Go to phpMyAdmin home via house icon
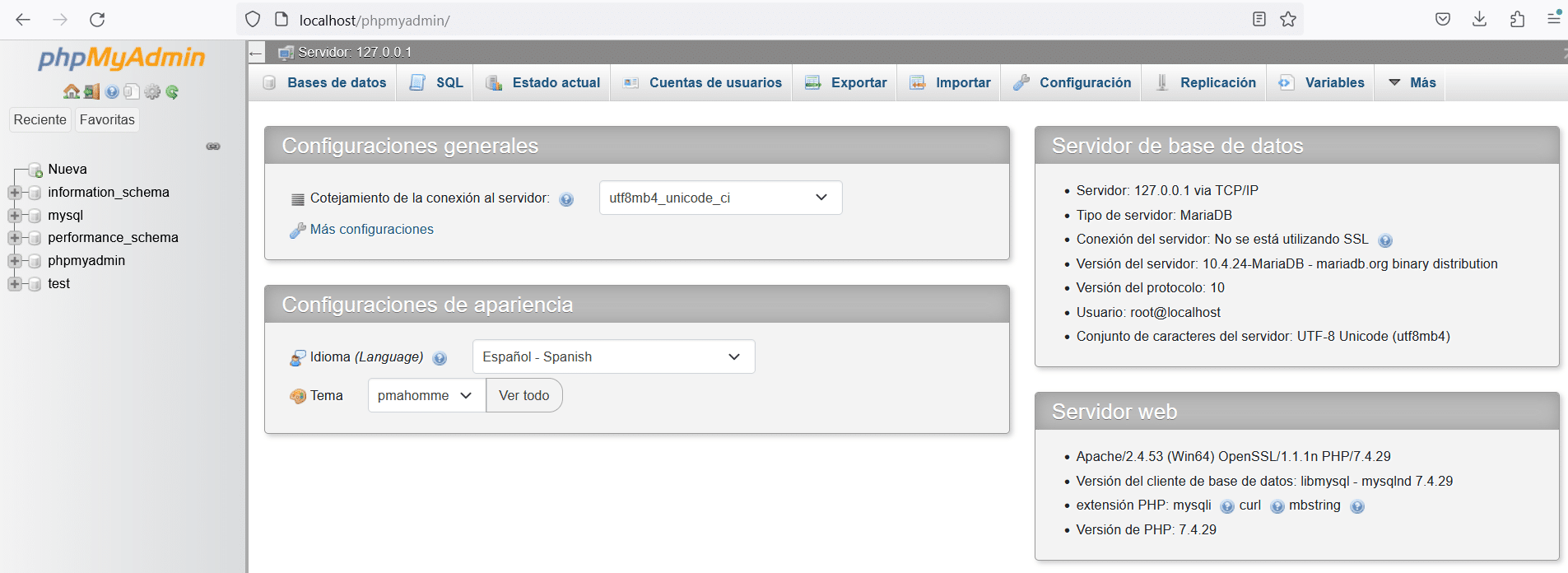This screenshot has width=1568, height=573. tap(72, 91)
